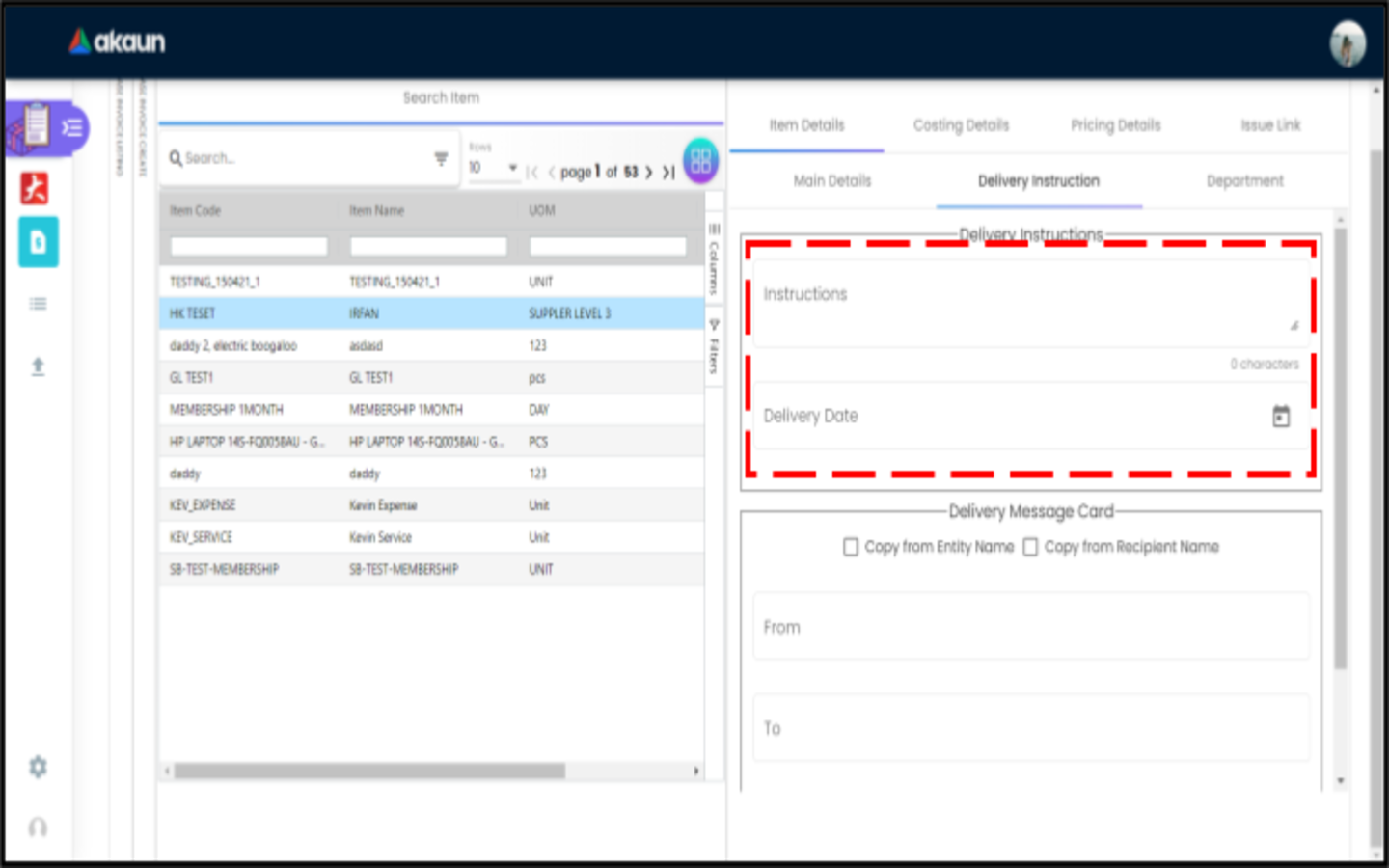Open the round grid apps button

click(701, 160)
